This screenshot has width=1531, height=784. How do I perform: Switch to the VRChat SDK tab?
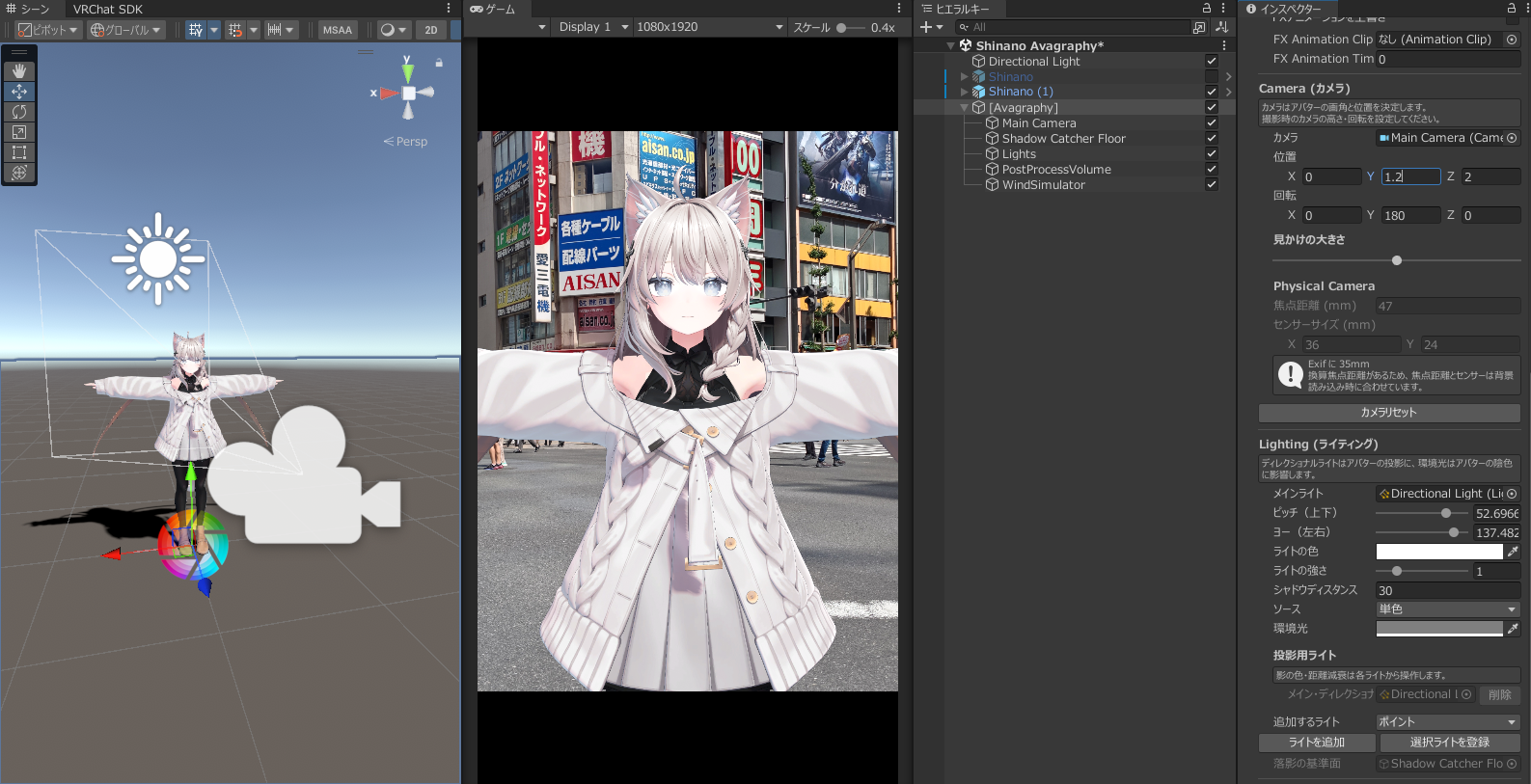tap(108, 9)
